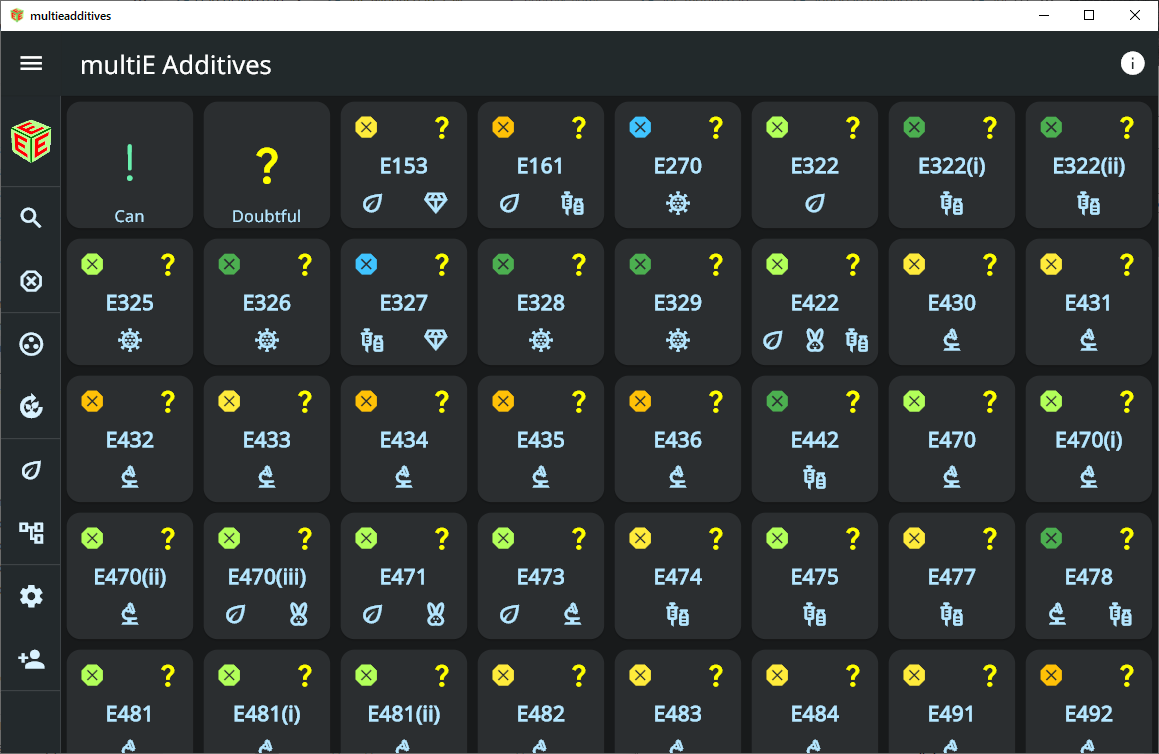Click the leaf icon on E161 card
Viewport: 1159px width, 754px height.
coord(509,203)
